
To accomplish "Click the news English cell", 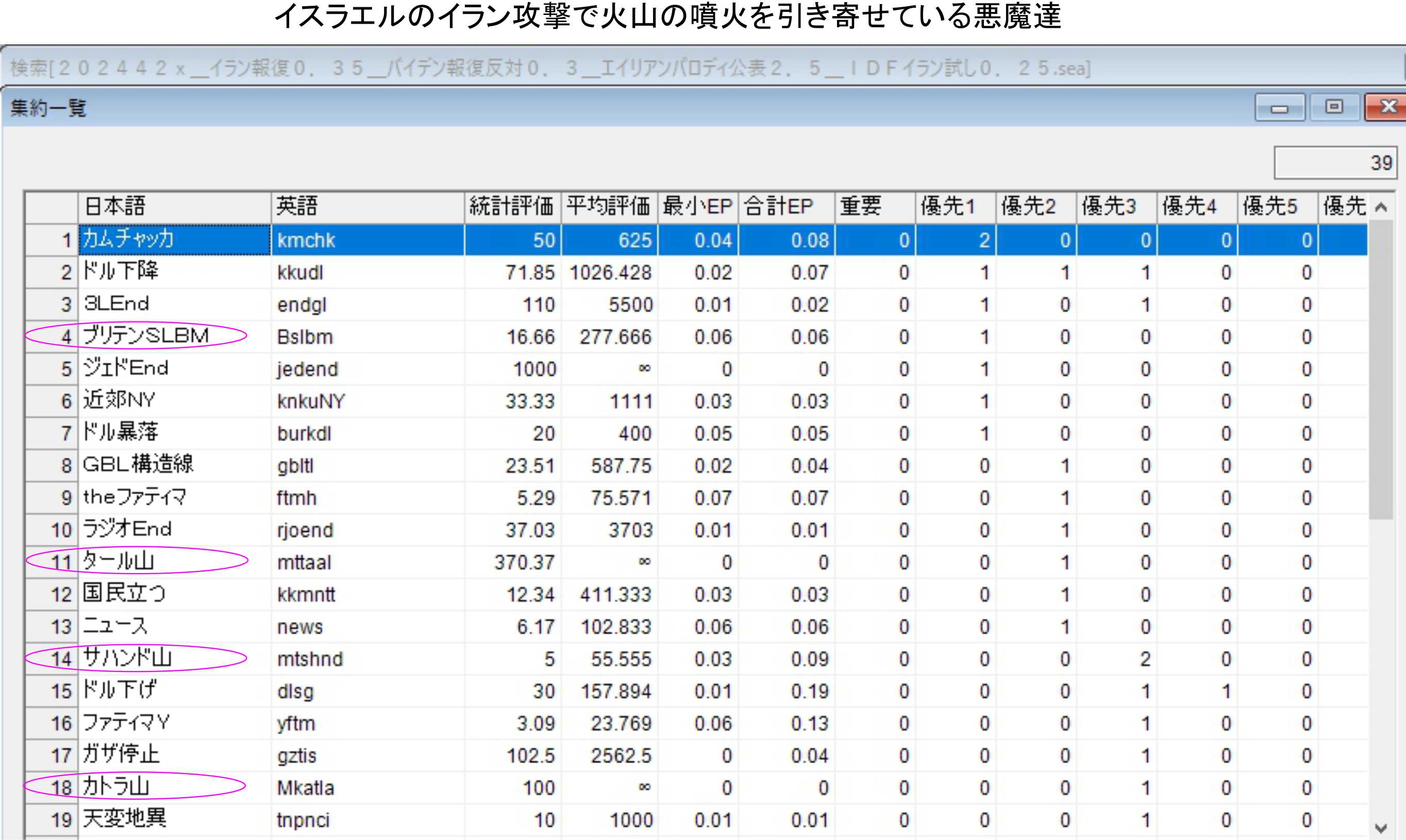I will click(368, 627).
